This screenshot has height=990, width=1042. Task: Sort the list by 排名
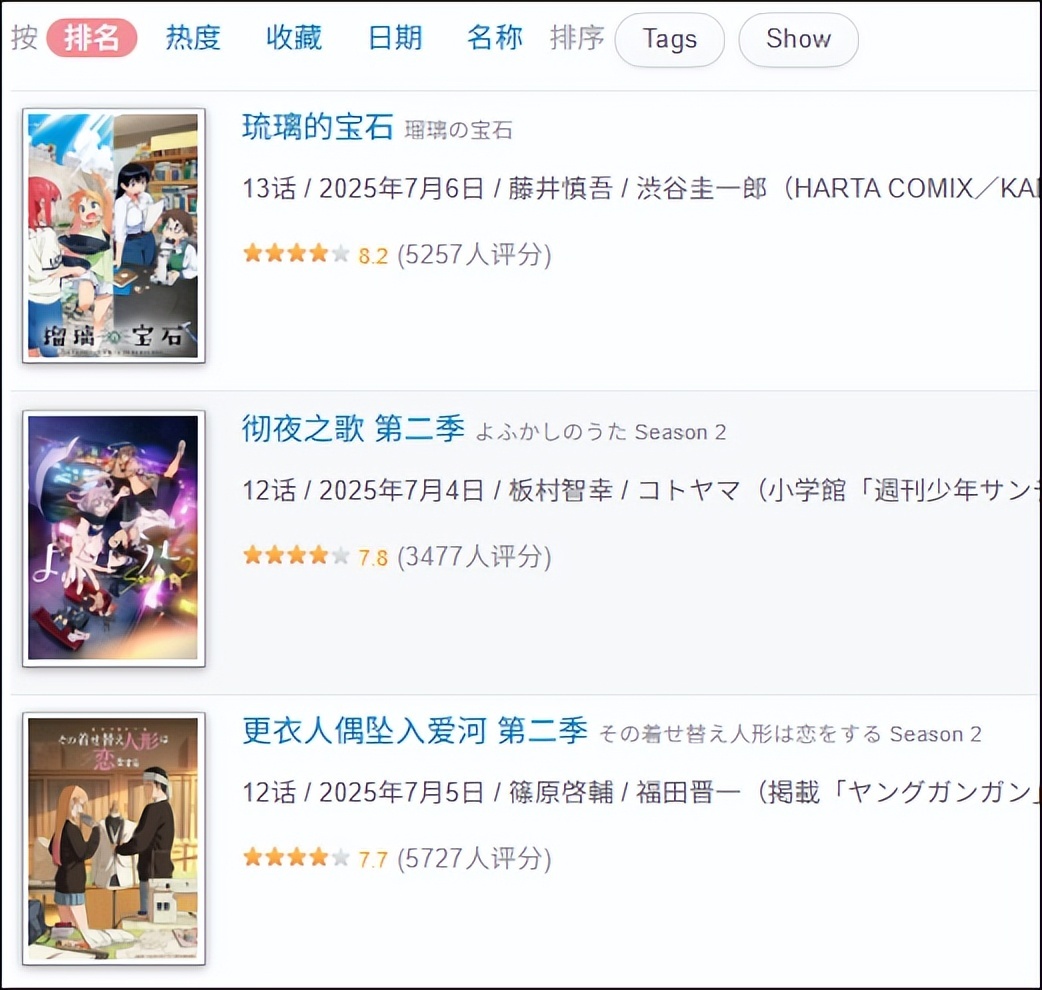[x=92, y=38]
